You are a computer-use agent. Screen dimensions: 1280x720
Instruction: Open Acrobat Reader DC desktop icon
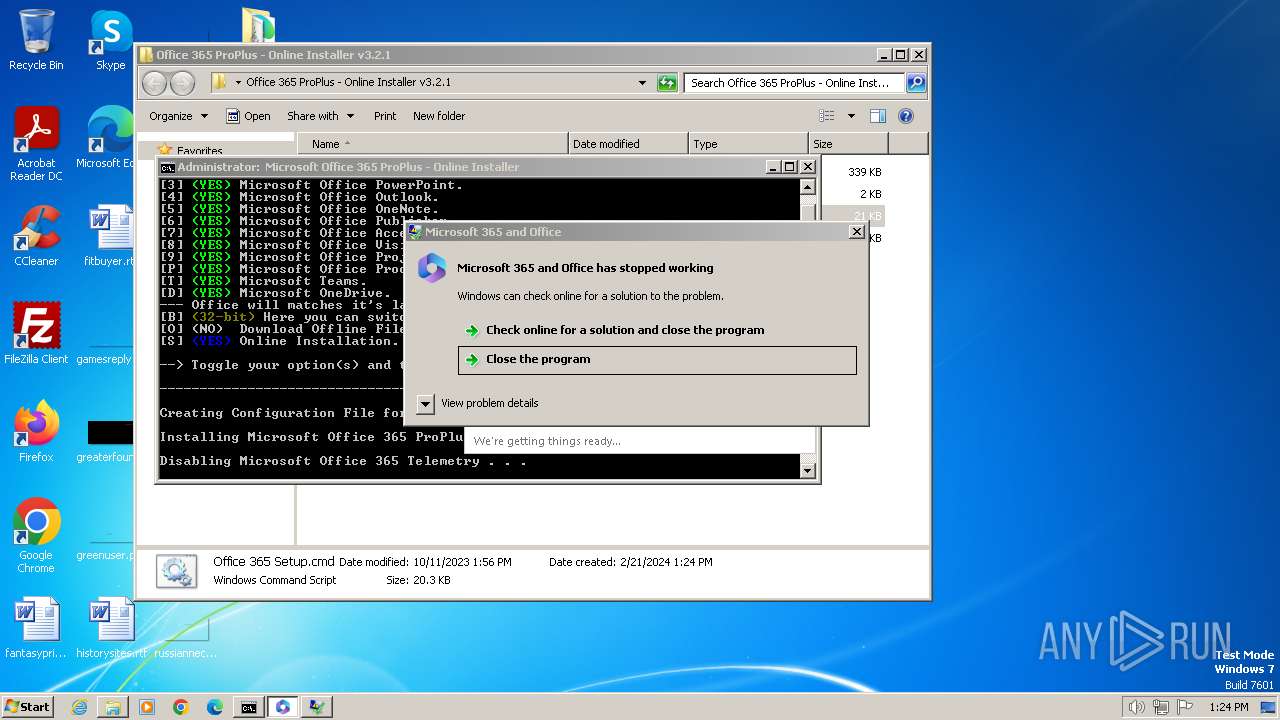(x=36, y=144)
